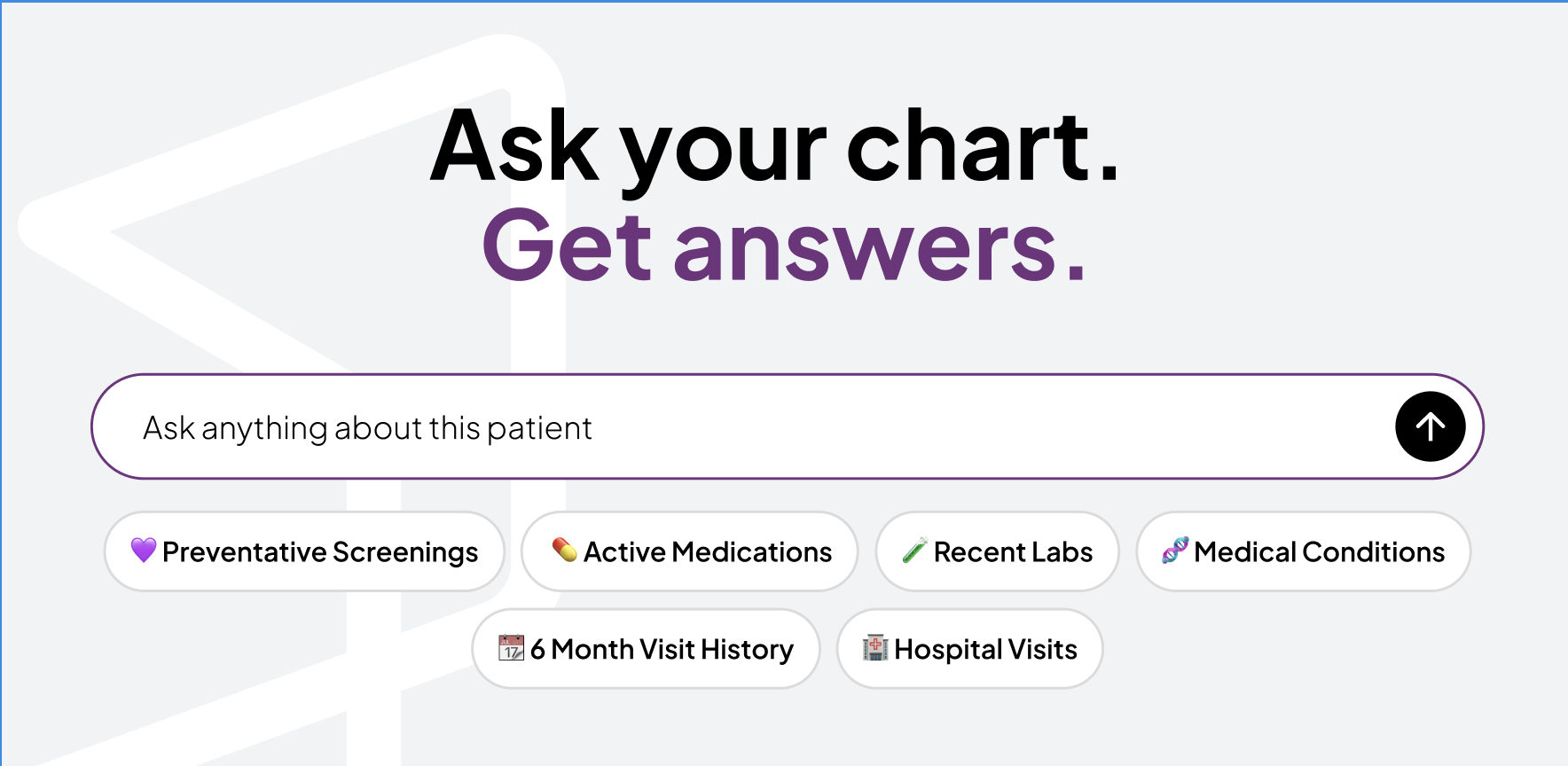1568x766 pixels.
Task: Submit the question using the circular arrow button
Action: tap(1430, 426)
